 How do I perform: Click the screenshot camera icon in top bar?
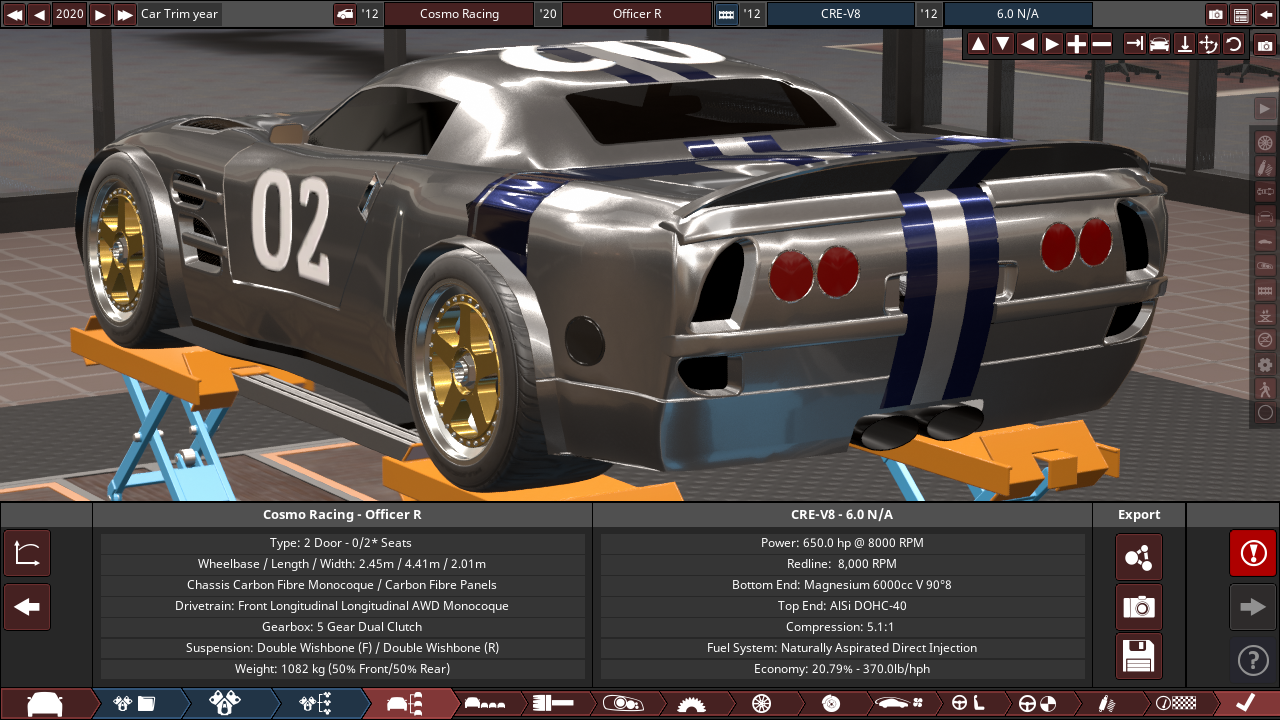pos(1216,14)
